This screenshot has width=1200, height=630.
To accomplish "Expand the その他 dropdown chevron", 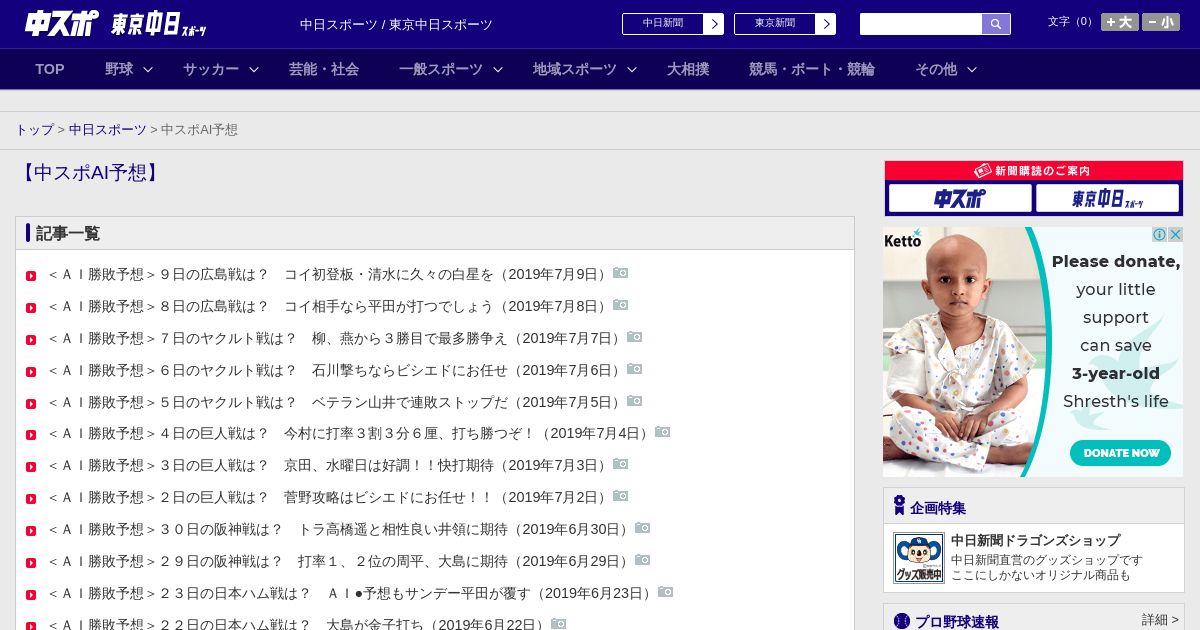I will [x=972, y=69].
